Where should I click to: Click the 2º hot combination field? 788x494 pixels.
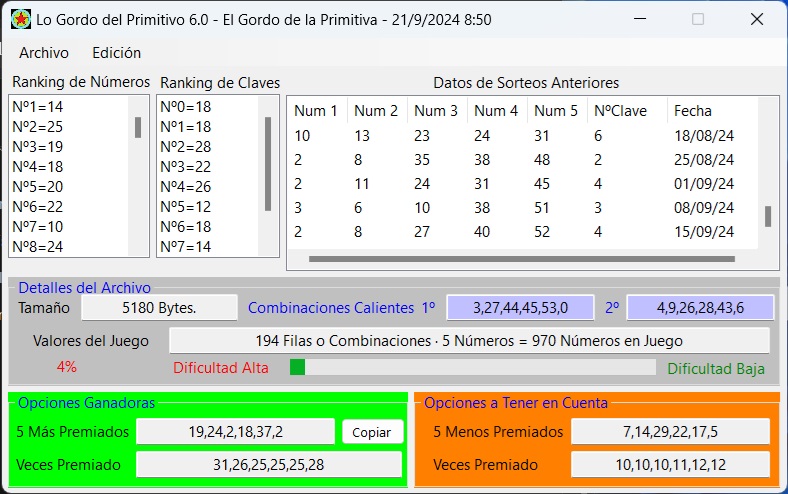(x=700, y=308)
